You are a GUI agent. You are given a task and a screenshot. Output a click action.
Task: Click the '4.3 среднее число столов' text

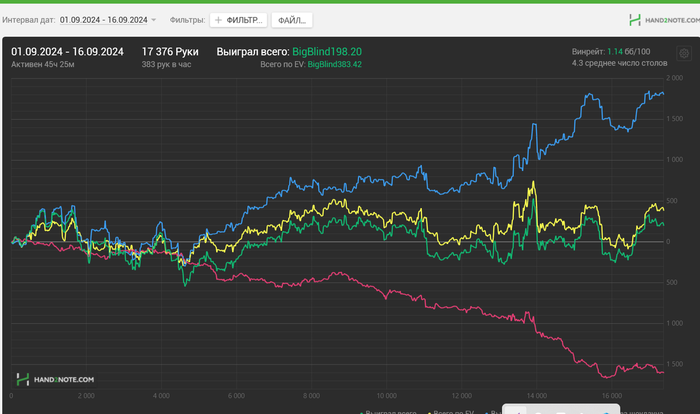pos(620,63)
